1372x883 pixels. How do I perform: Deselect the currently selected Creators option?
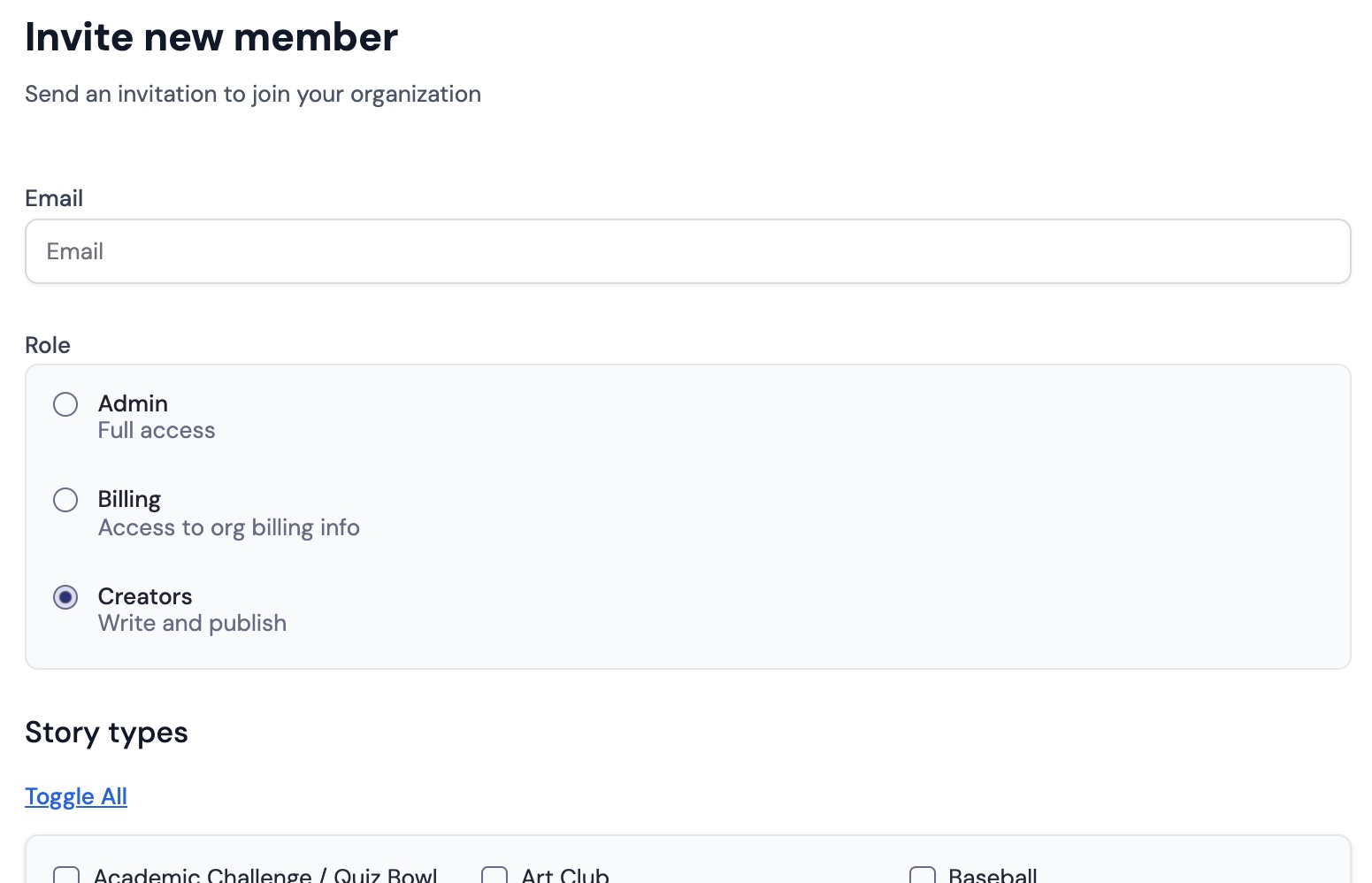point(65,597)
